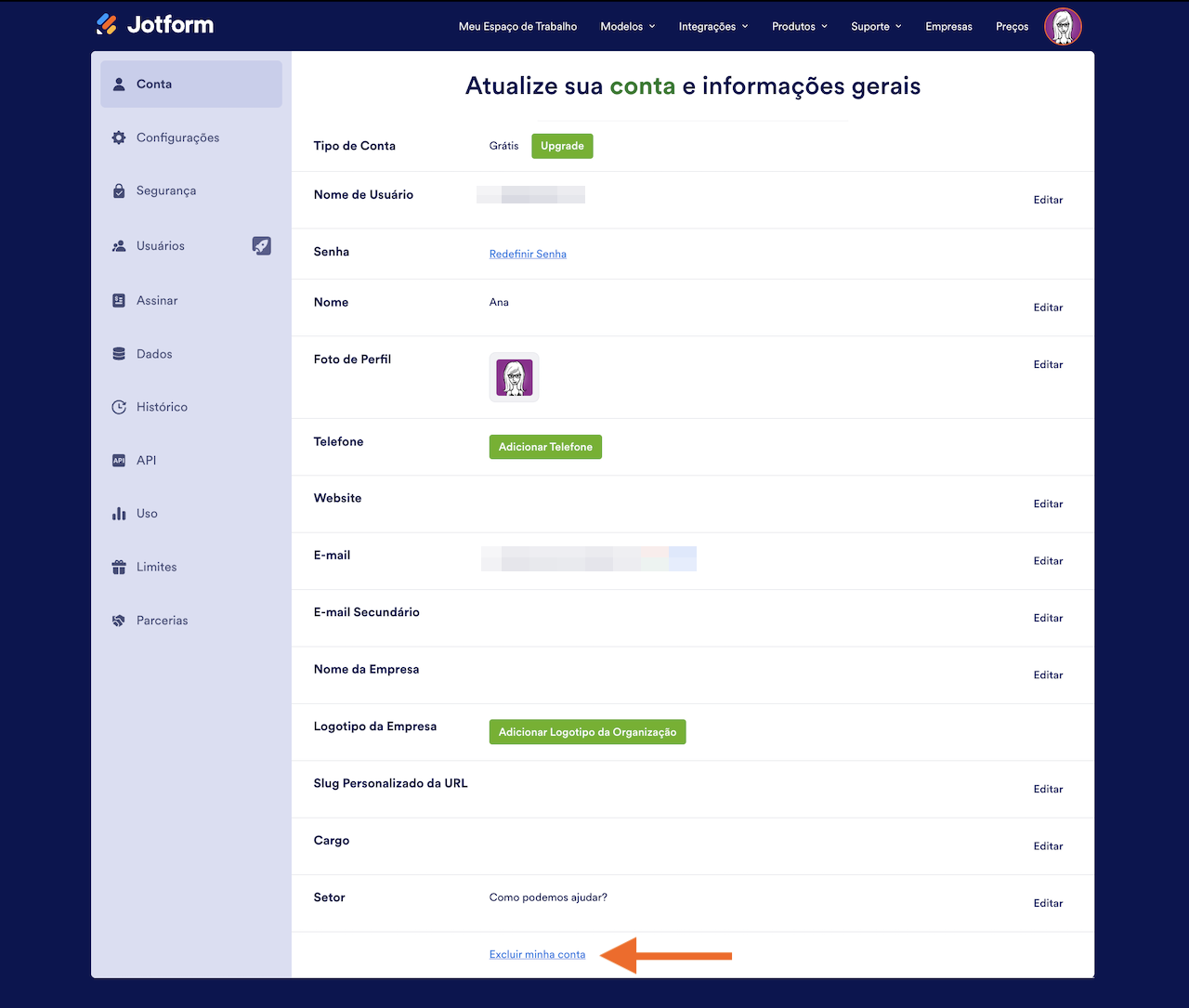Click the 'Grátis' account type text

[x=503, y=146]
